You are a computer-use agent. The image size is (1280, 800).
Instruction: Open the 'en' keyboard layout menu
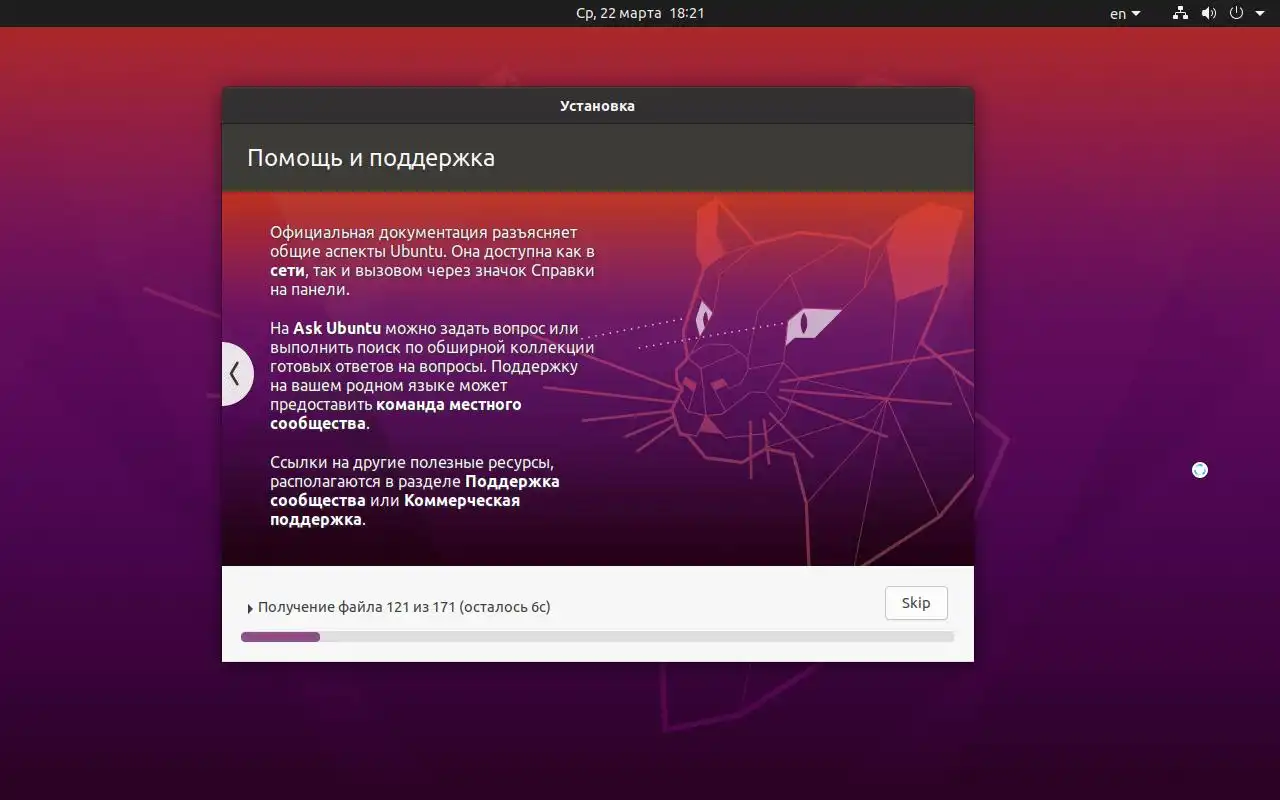1125,14
